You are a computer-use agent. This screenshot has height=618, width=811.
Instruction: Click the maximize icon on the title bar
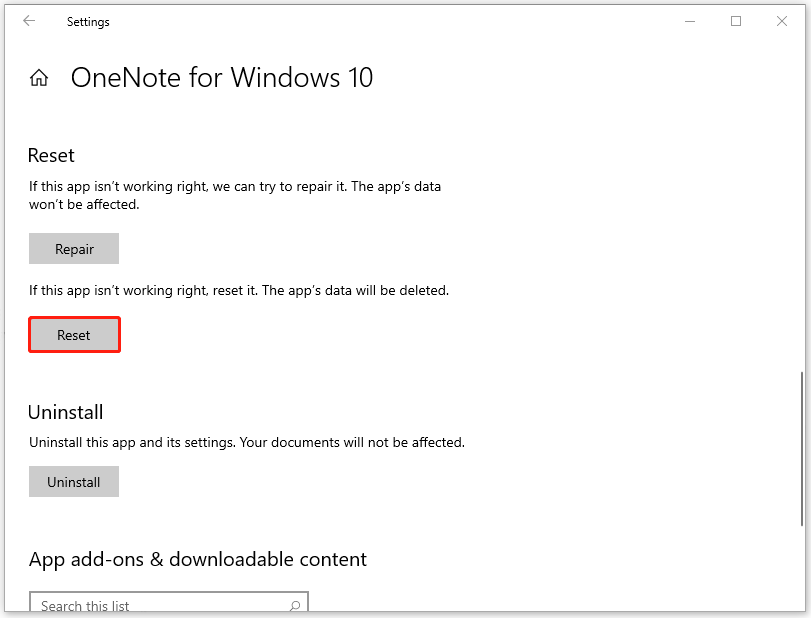(x=736, y=21)
